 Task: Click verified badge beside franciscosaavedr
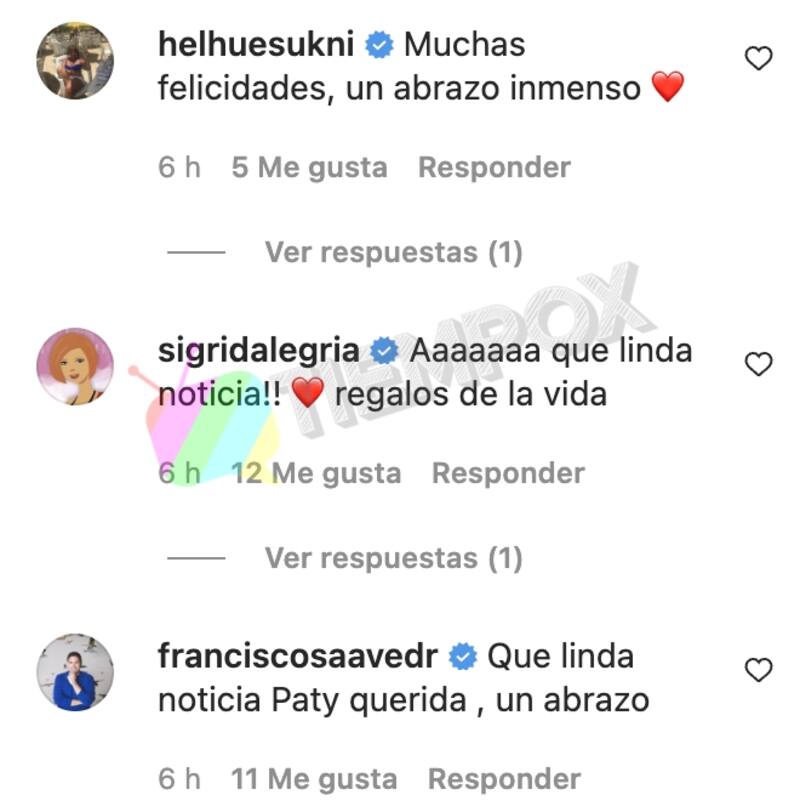click(462, 657)
